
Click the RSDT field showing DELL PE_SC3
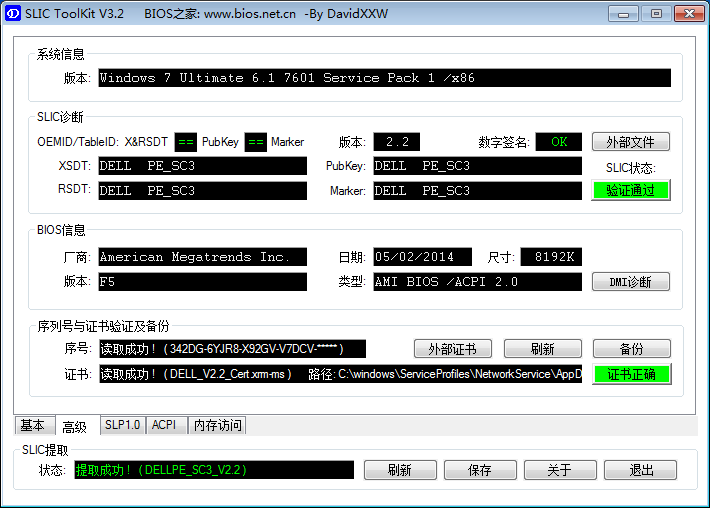coord(202,191)
